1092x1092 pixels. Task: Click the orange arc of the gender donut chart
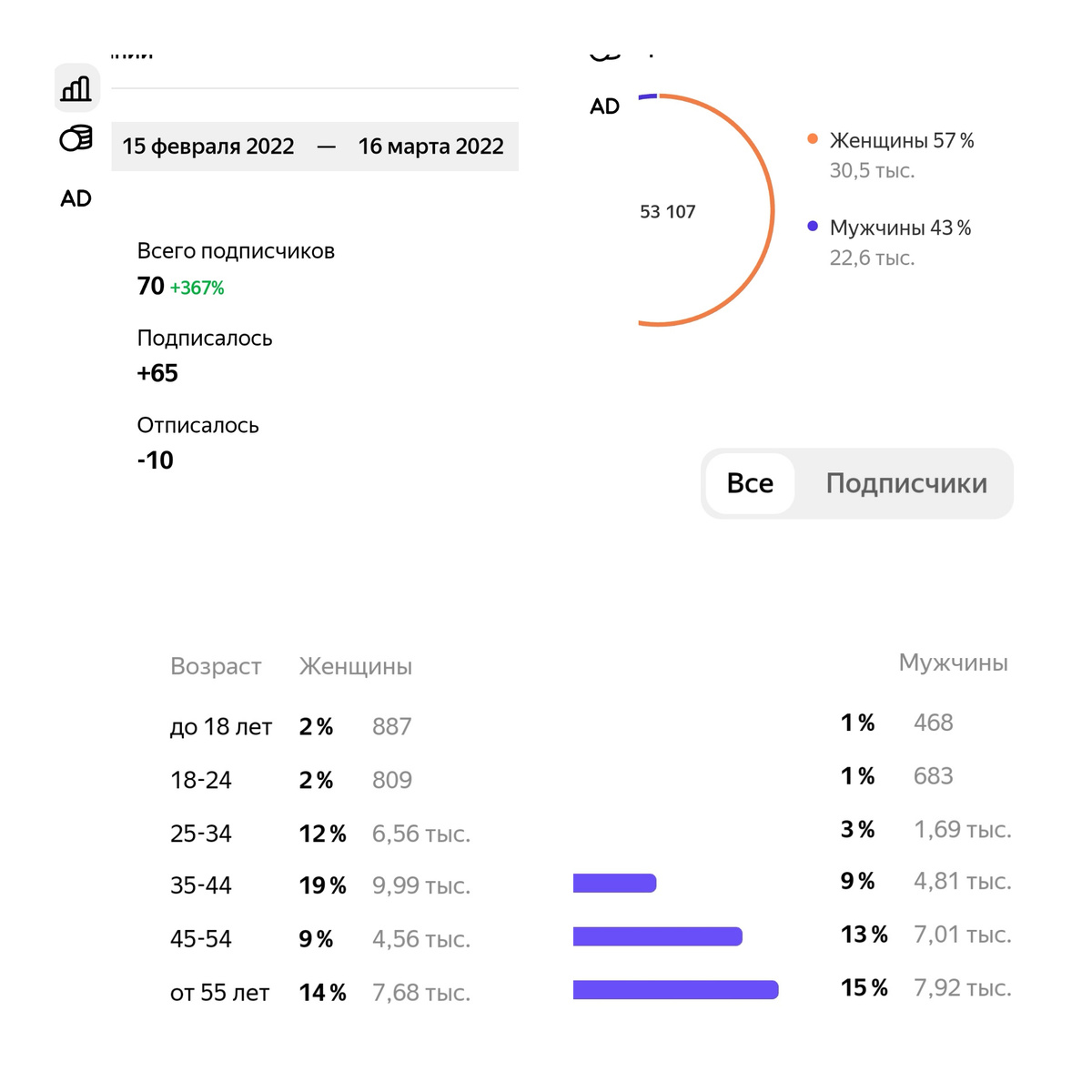coord(772,209)
